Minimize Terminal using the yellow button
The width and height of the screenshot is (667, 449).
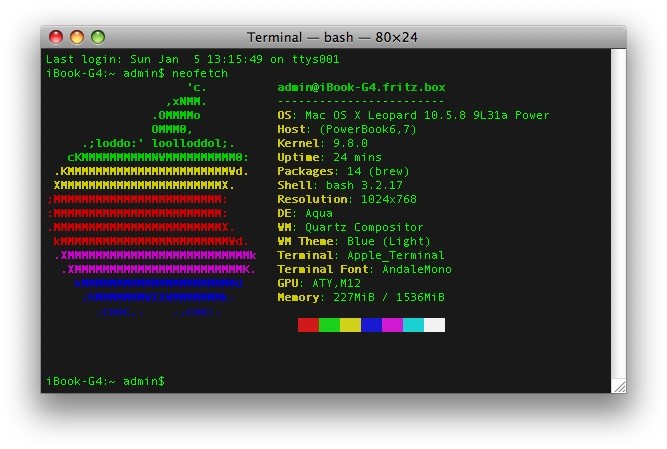tap(77, 37)
